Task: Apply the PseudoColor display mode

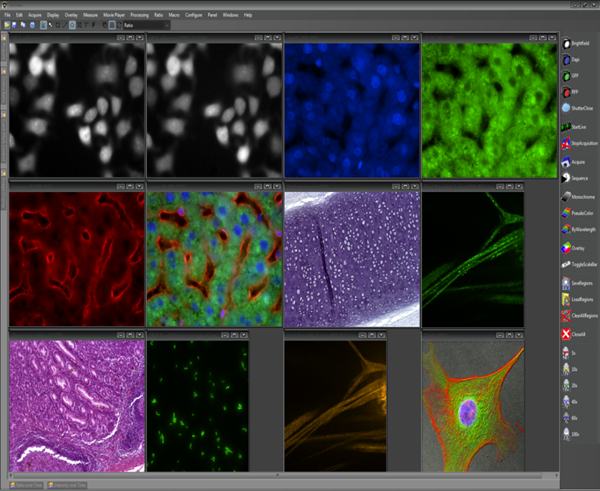Action: coord(566,213)
